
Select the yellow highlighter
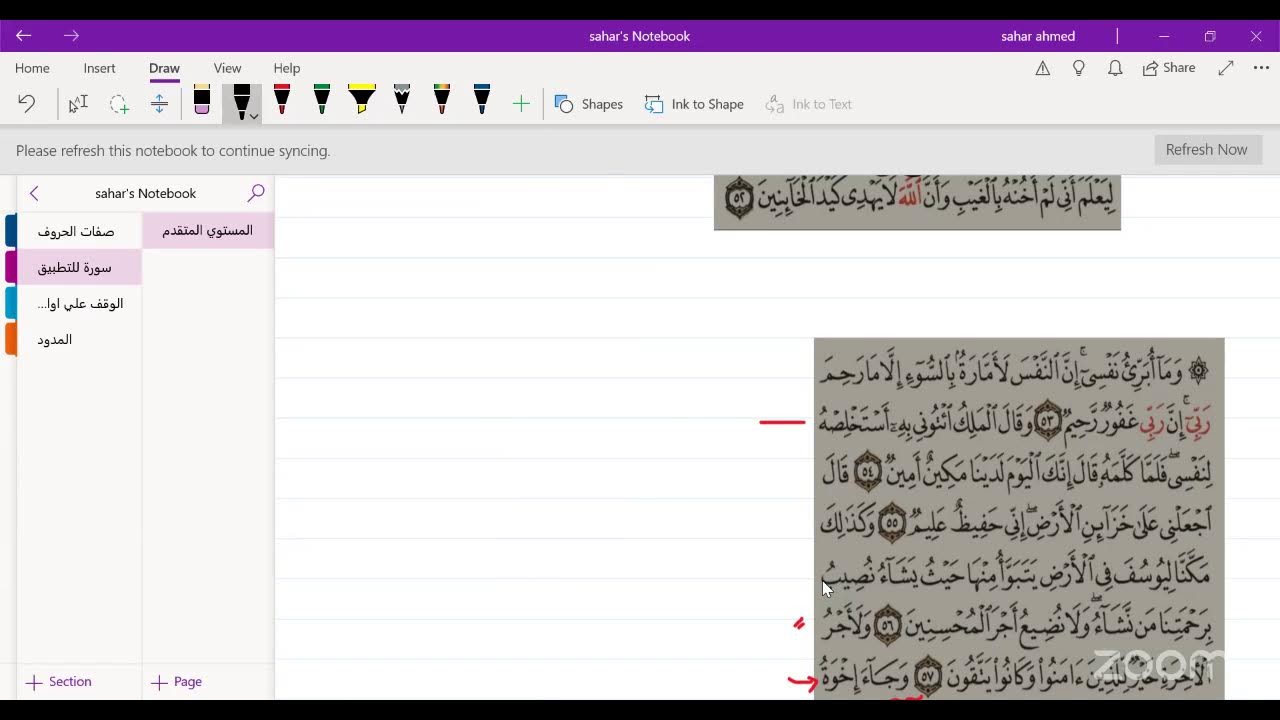tap(362, 100)
